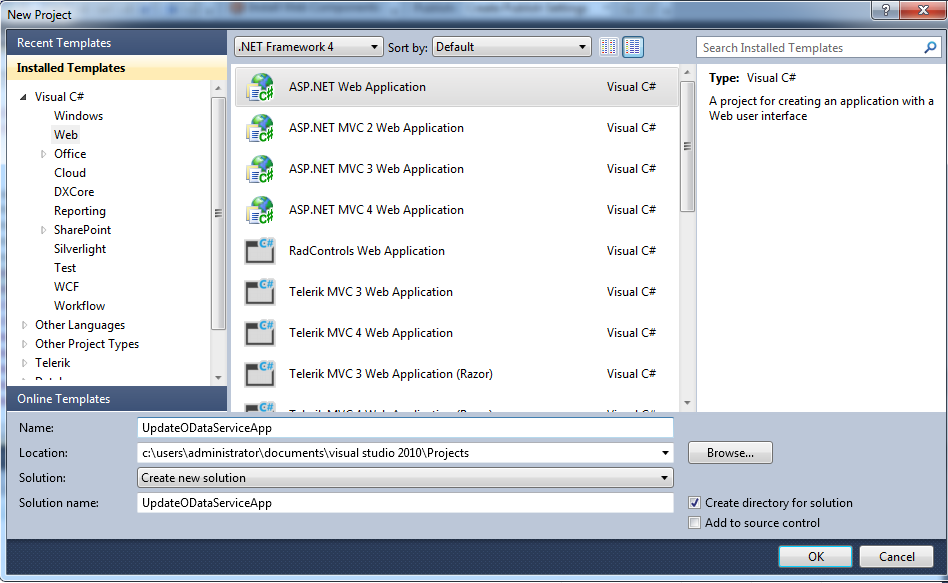This screenshot has width=948, height=583.
Task: Switch to small icons view
Action: point(609,47)
